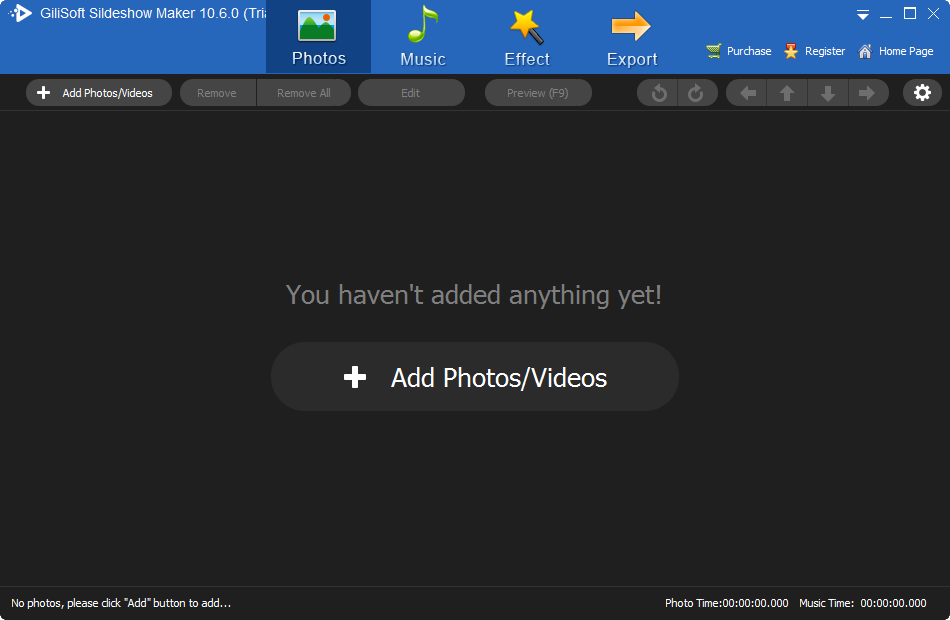Open the title bar dropdown arrow
This screenshot has width=950, height=620.
862,14
